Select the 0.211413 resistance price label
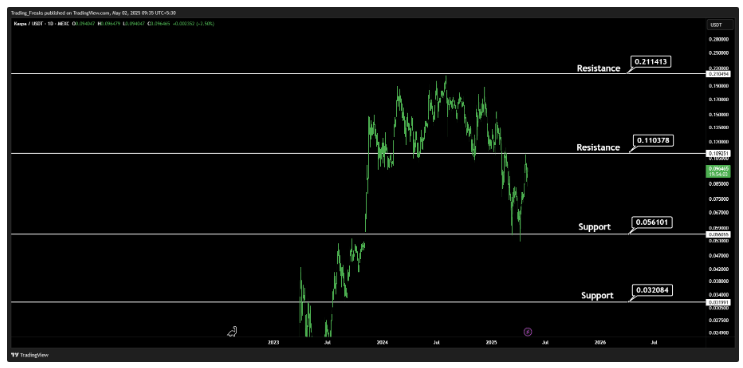This screenshot has height=368, width=743. pos(651,62)
